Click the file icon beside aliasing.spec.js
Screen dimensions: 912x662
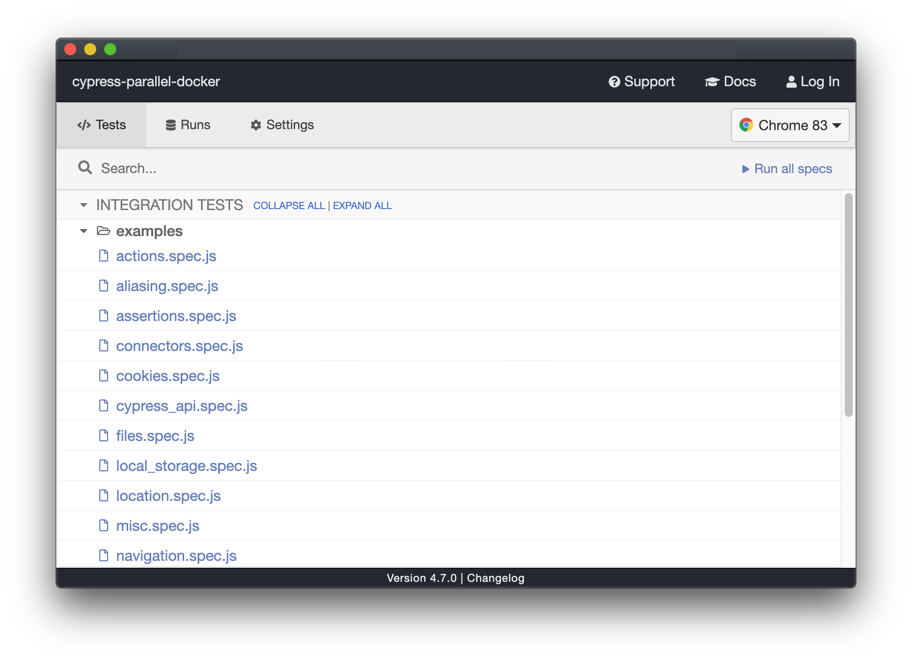point(104,286)
